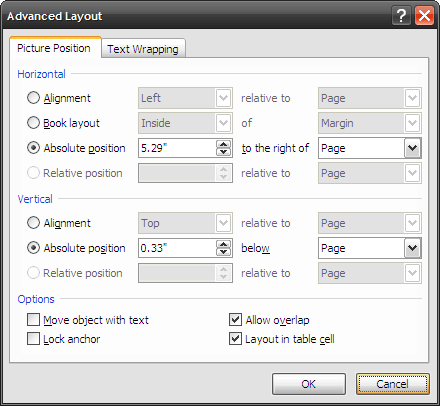
Task: Click the 0.33" vertical position field
Action: coord(177,248)
